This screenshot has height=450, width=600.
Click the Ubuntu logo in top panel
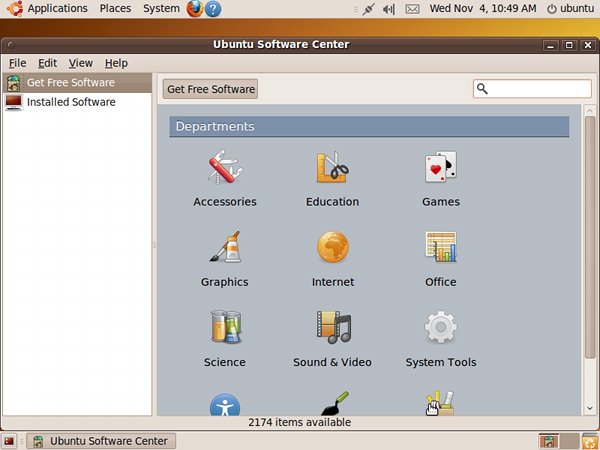(15, 8)
